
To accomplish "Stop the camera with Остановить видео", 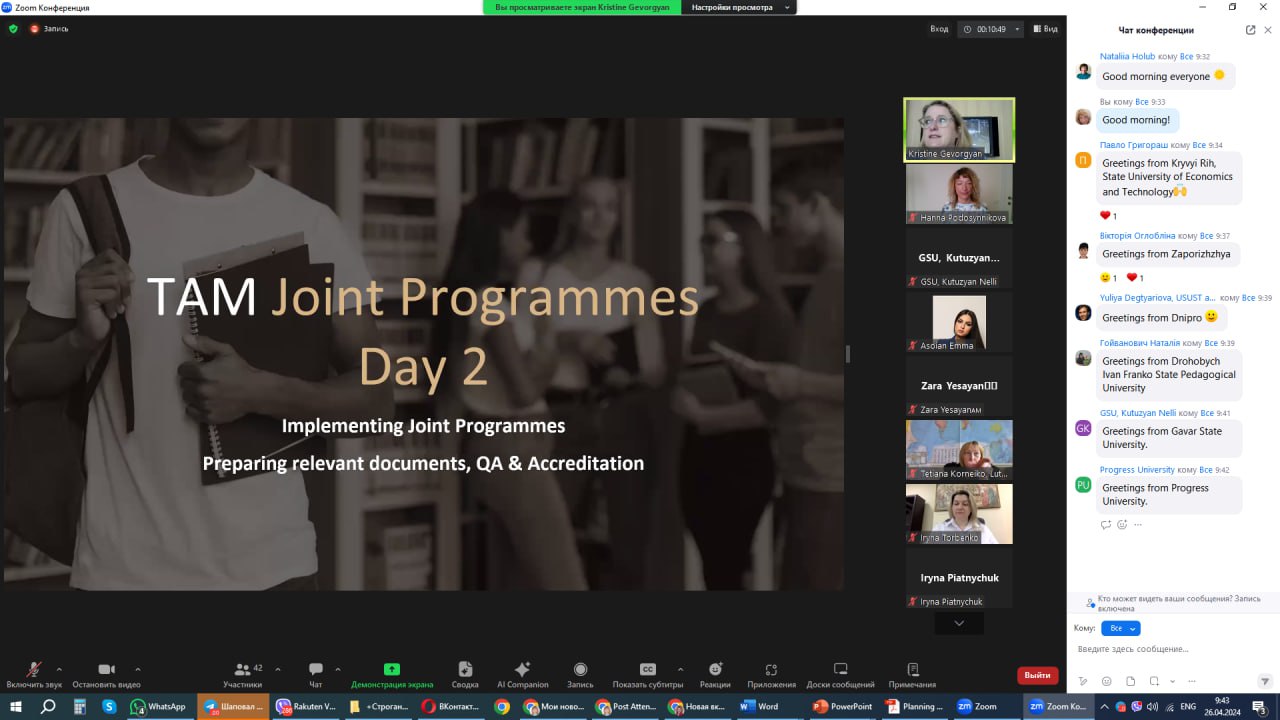I will click(x=107, y=670).
